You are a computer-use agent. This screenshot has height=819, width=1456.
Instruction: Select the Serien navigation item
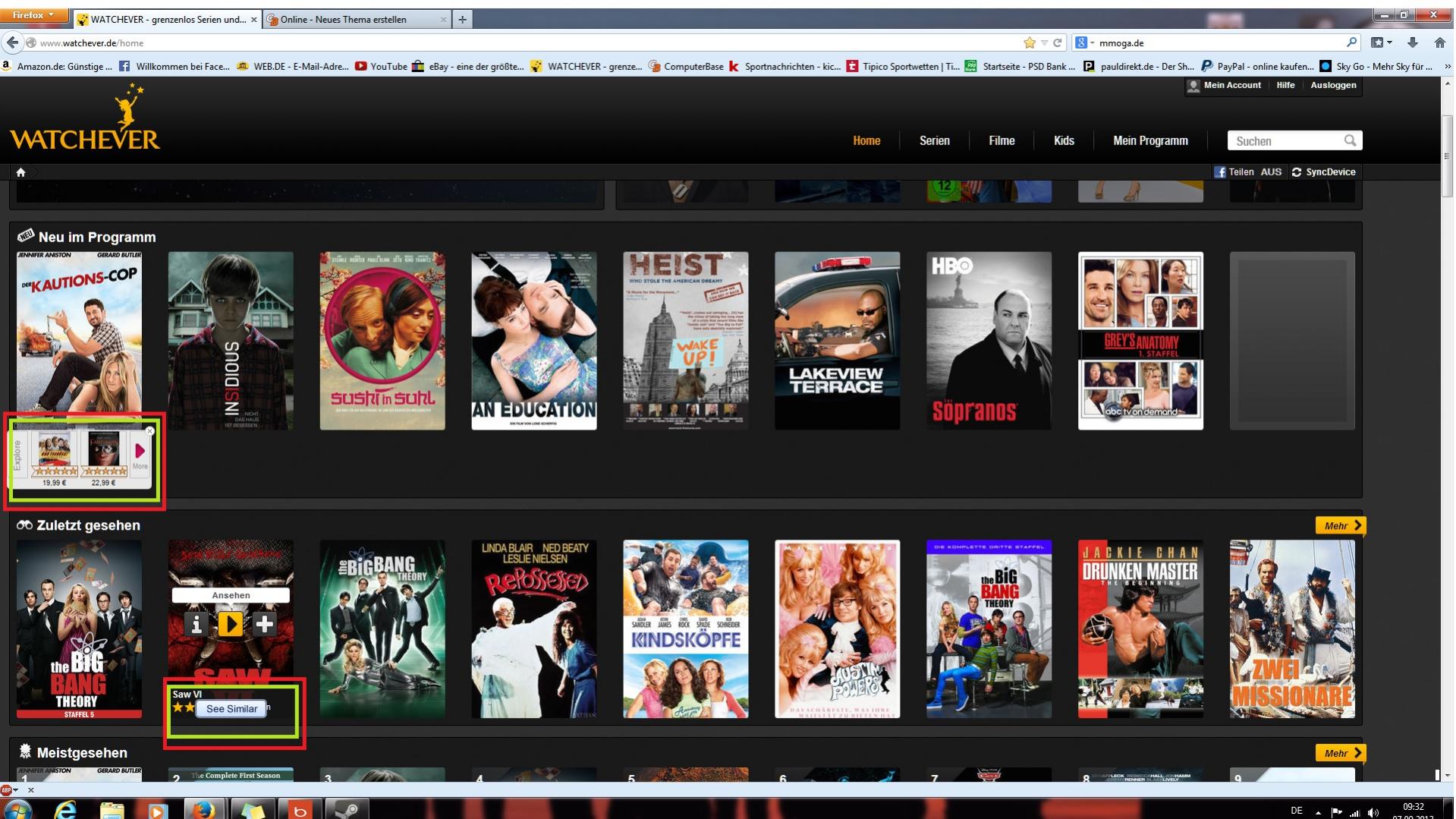[x=934, y=140]
